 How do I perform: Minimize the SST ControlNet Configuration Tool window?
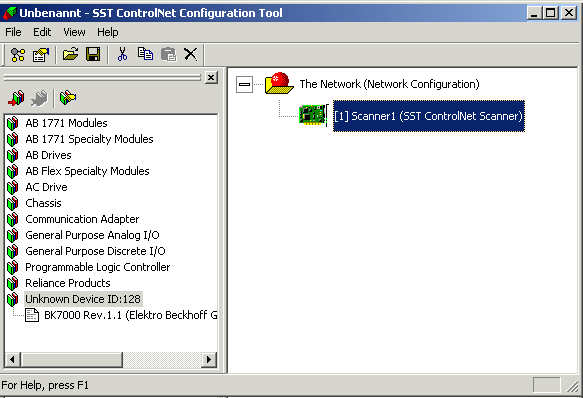click(x=534, y=13)
